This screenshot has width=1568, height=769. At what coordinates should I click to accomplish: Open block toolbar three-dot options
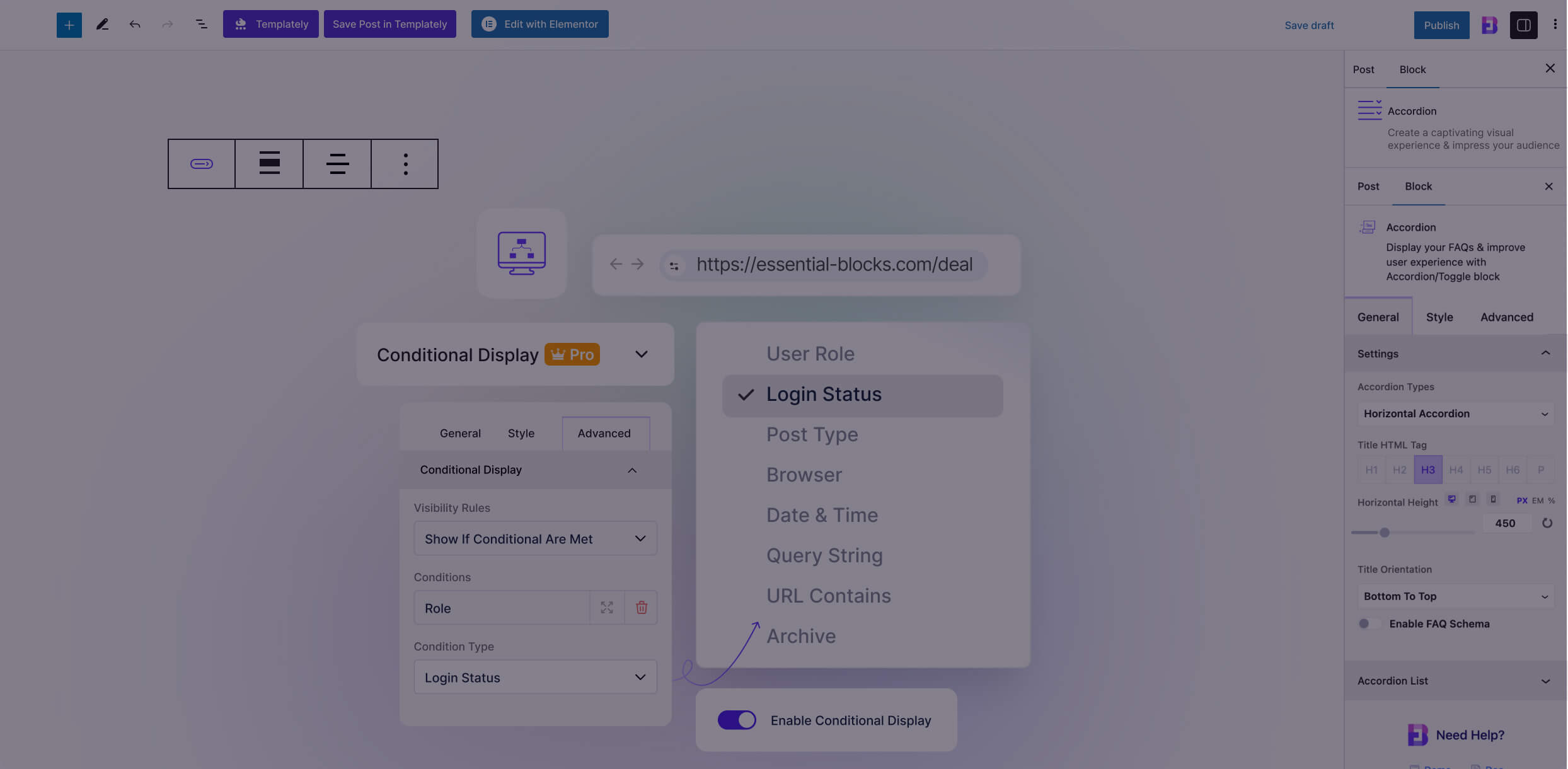[x=405, y=164]
